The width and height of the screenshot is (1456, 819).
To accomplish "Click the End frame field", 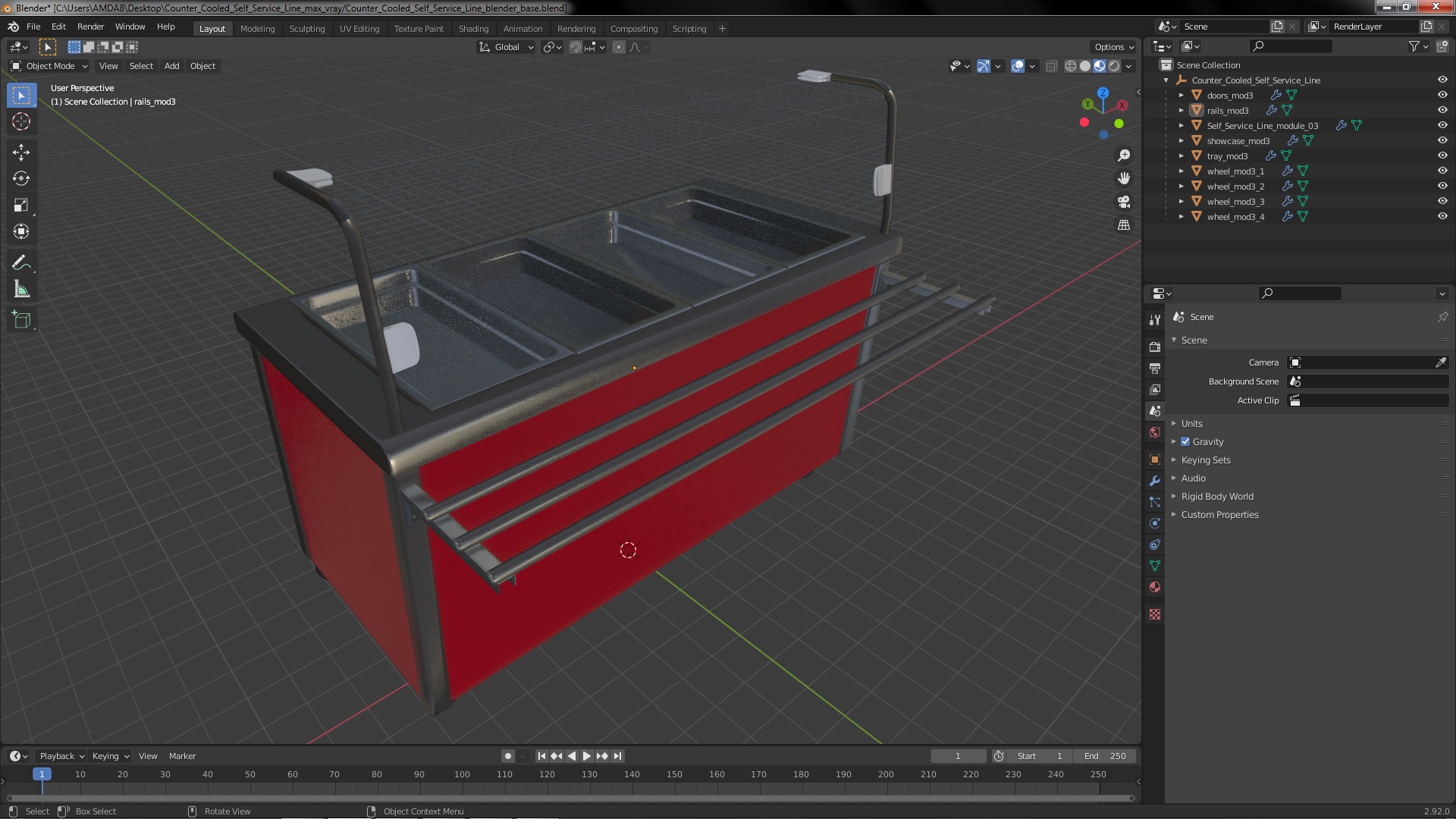I will [1104, 756].
